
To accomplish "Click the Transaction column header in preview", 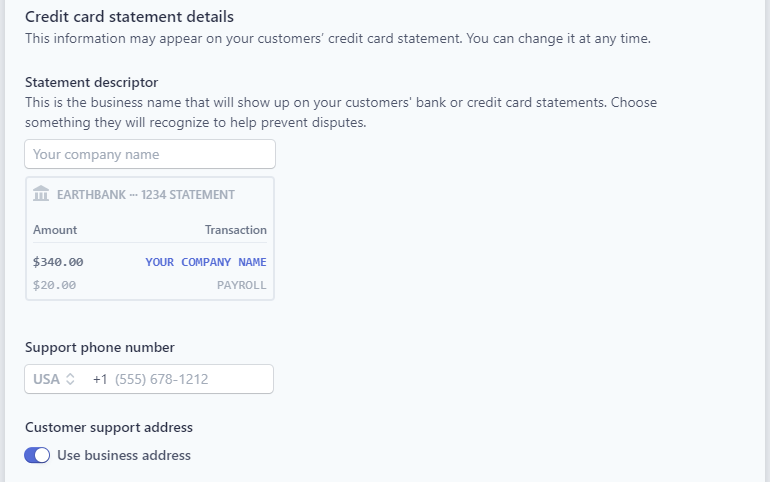I will [x=236, y=230].
